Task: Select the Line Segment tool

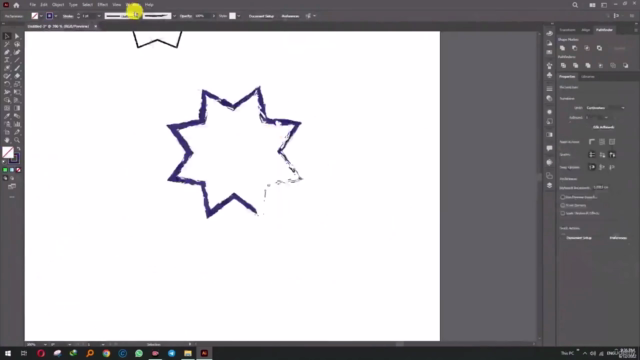Action: pyautogui.click(x=17, y=60)
